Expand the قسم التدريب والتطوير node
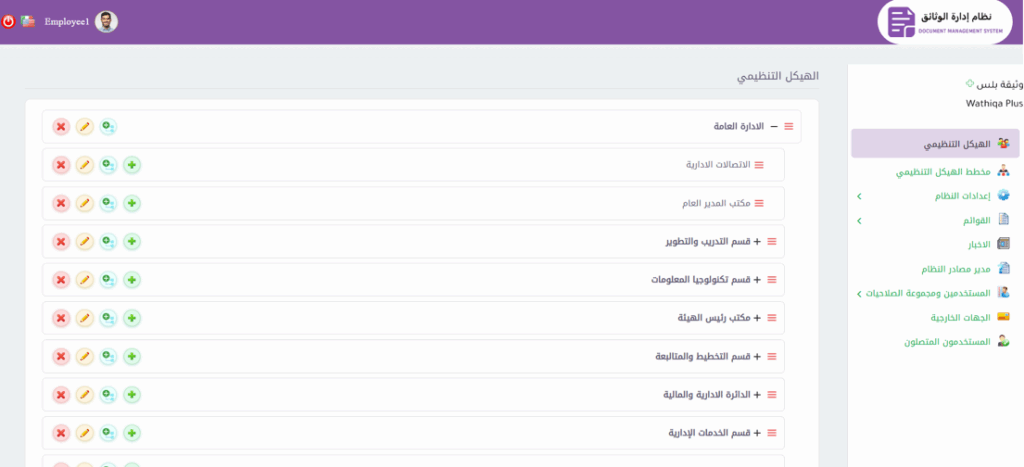Image resolution: width=1024 pixels, height=467 pixels. (757, 242)
